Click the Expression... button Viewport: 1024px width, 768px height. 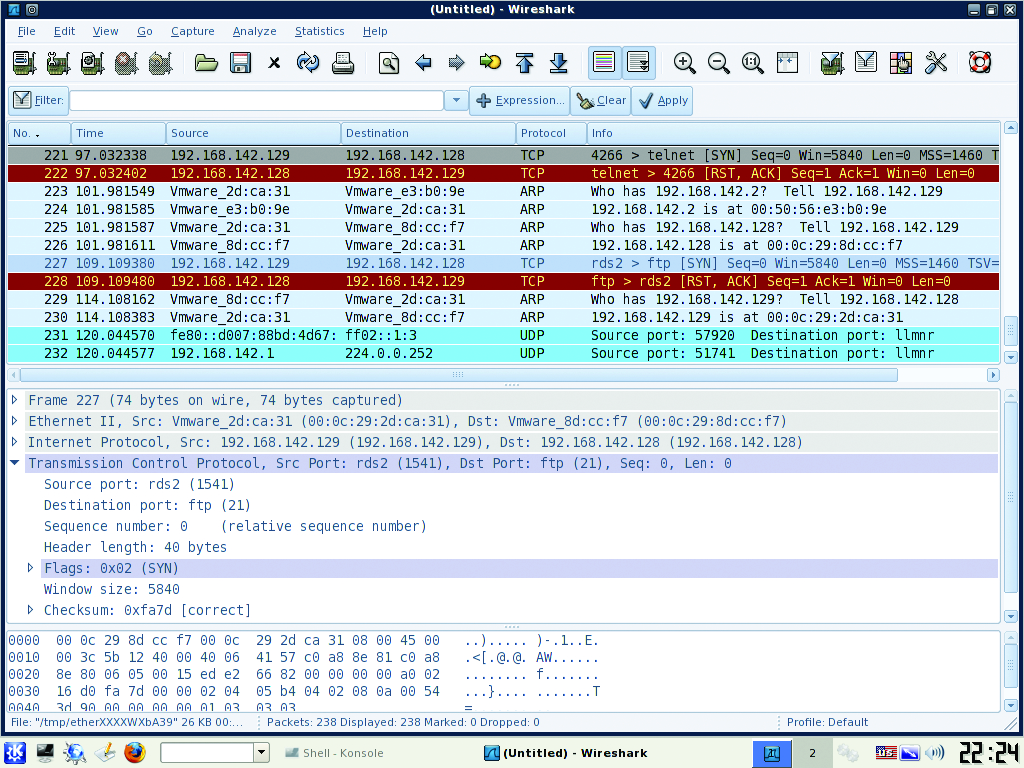[519, 101]
